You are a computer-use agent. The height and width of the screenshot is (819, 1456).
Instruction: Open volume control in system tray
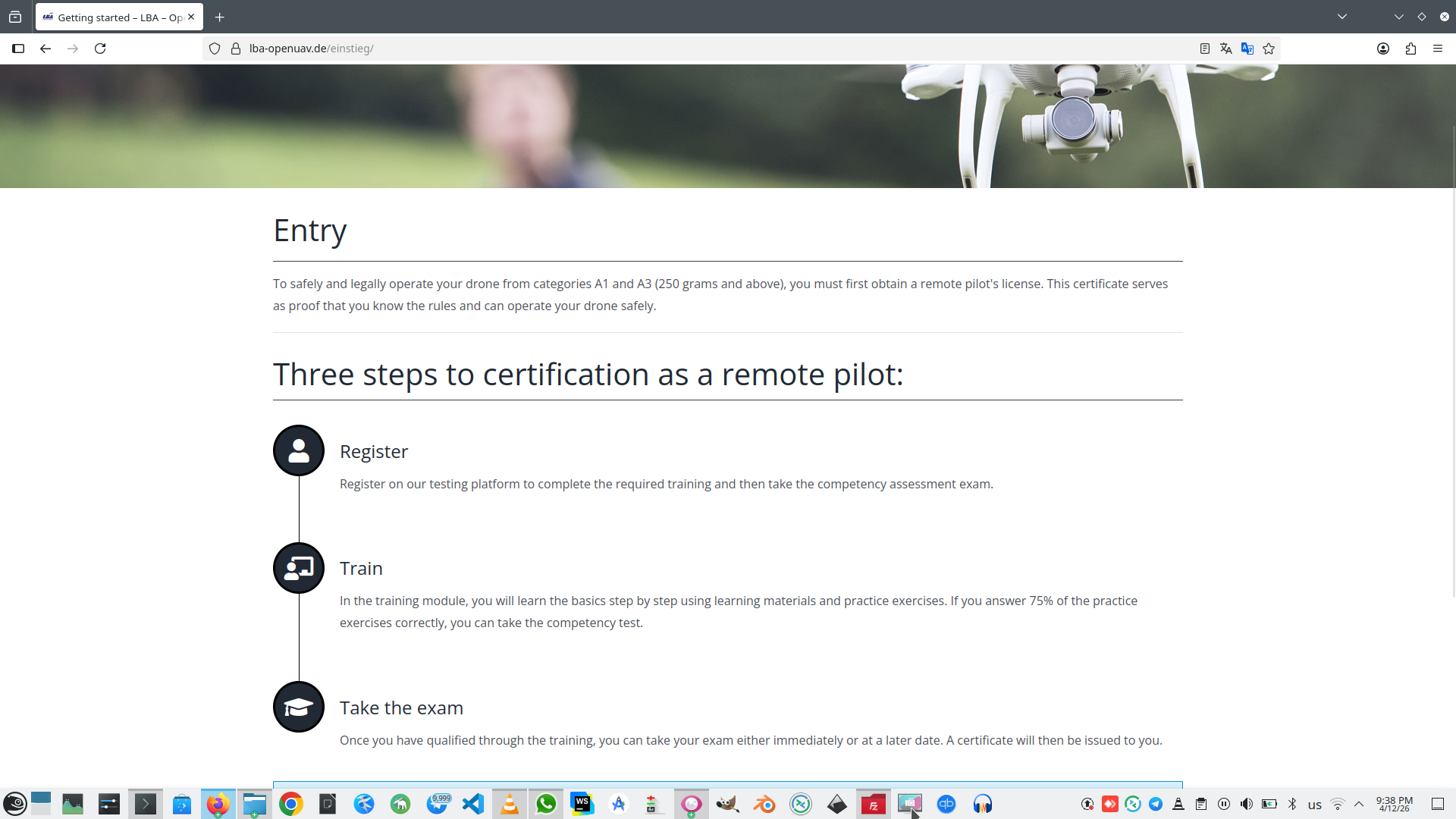(x=1247, y=804)
